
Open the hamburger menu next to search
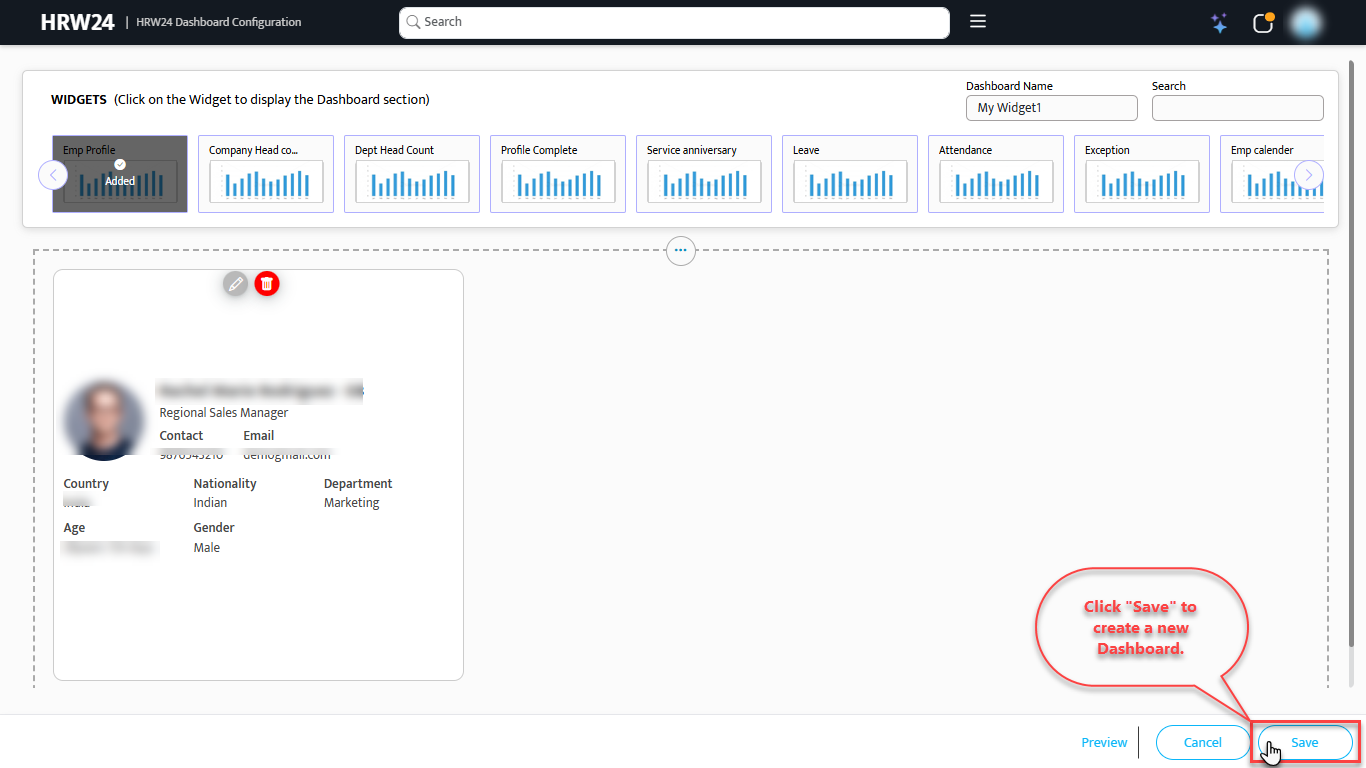tap(977, 21)
